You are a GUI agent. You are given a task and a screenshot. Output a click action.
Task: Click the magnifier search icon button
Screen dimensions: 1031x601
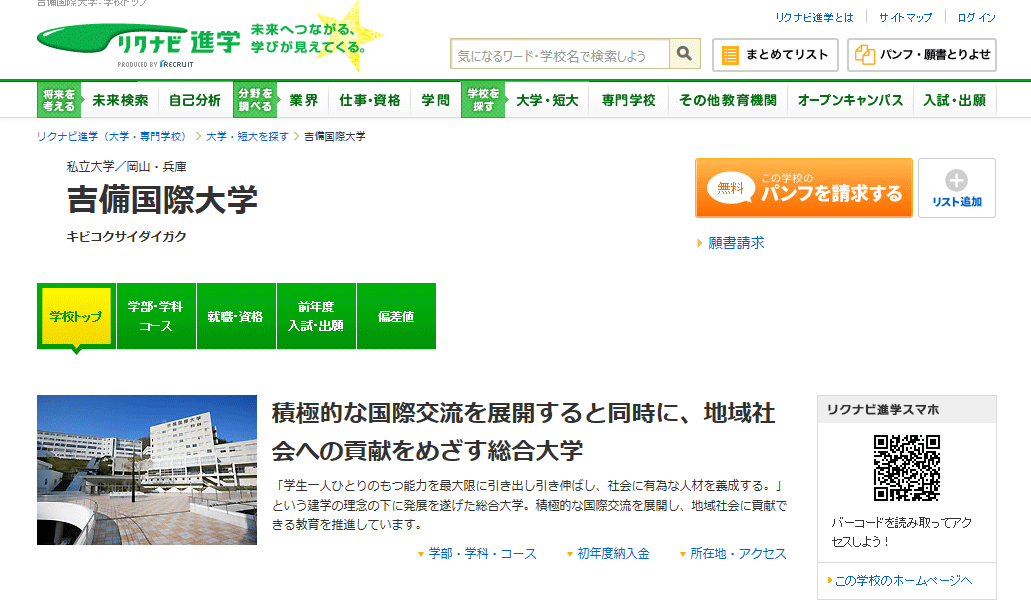coord(684,54)
